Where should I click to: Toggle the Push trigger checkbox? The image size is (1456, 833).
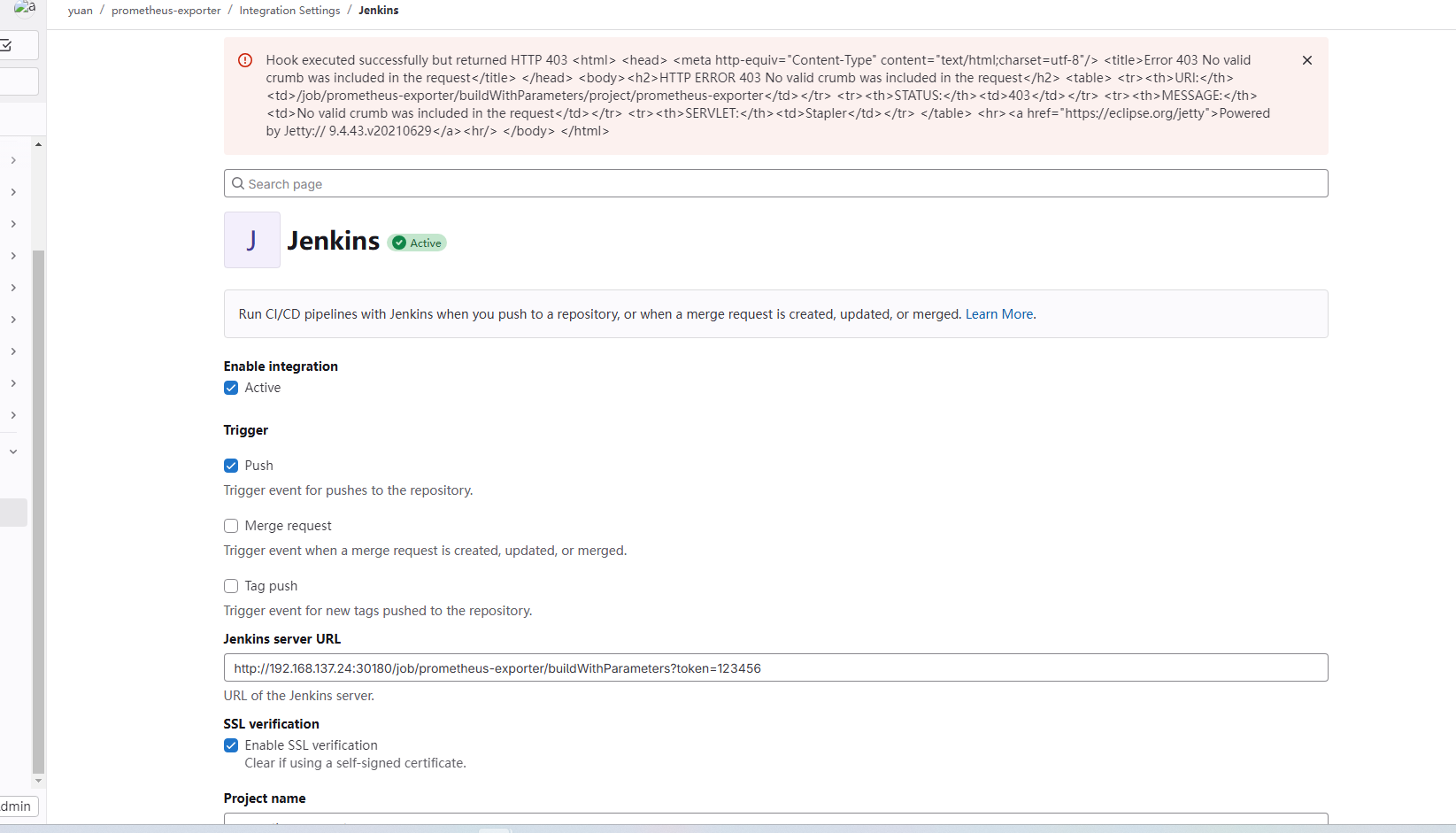point(231,466)
